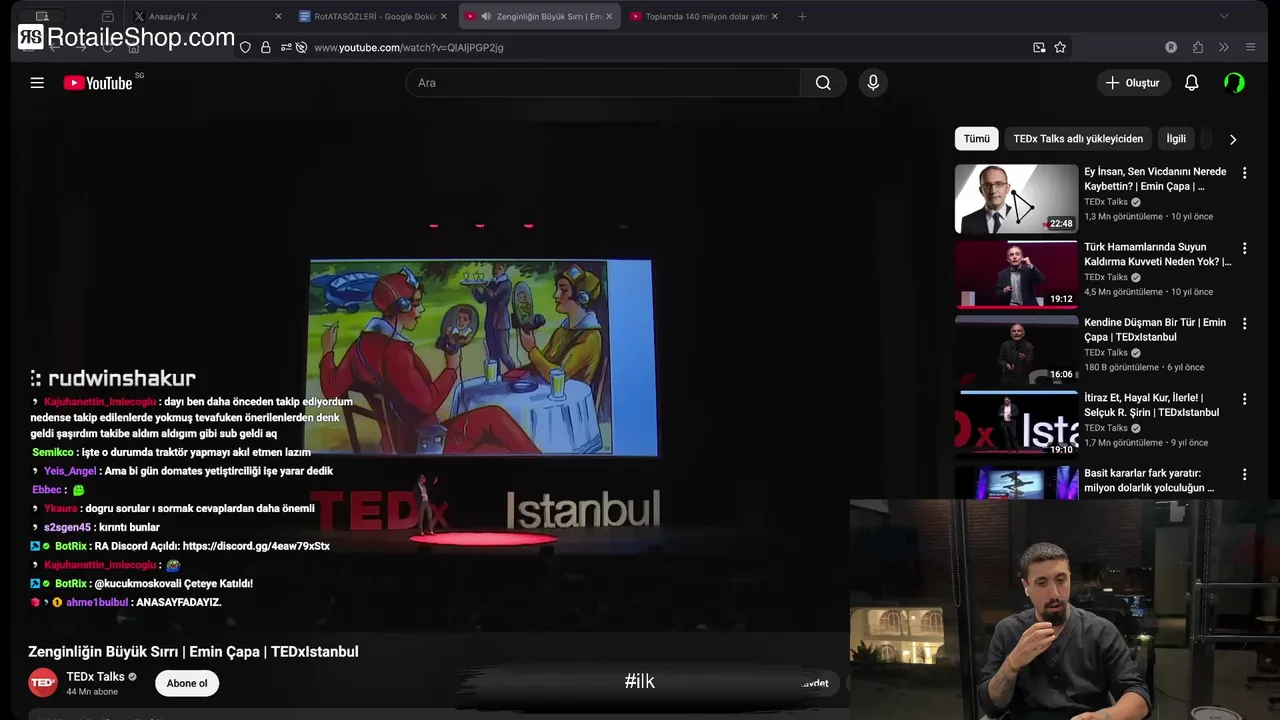The image size is (1280, 720).
Task: Click username Kajuhanettin_imlecoglu in the first chat message
Action: point(100,402)
